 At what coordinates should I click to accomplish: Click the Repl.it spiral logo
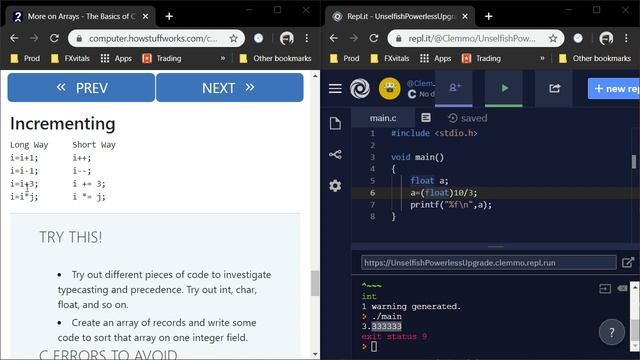point(360,88)
